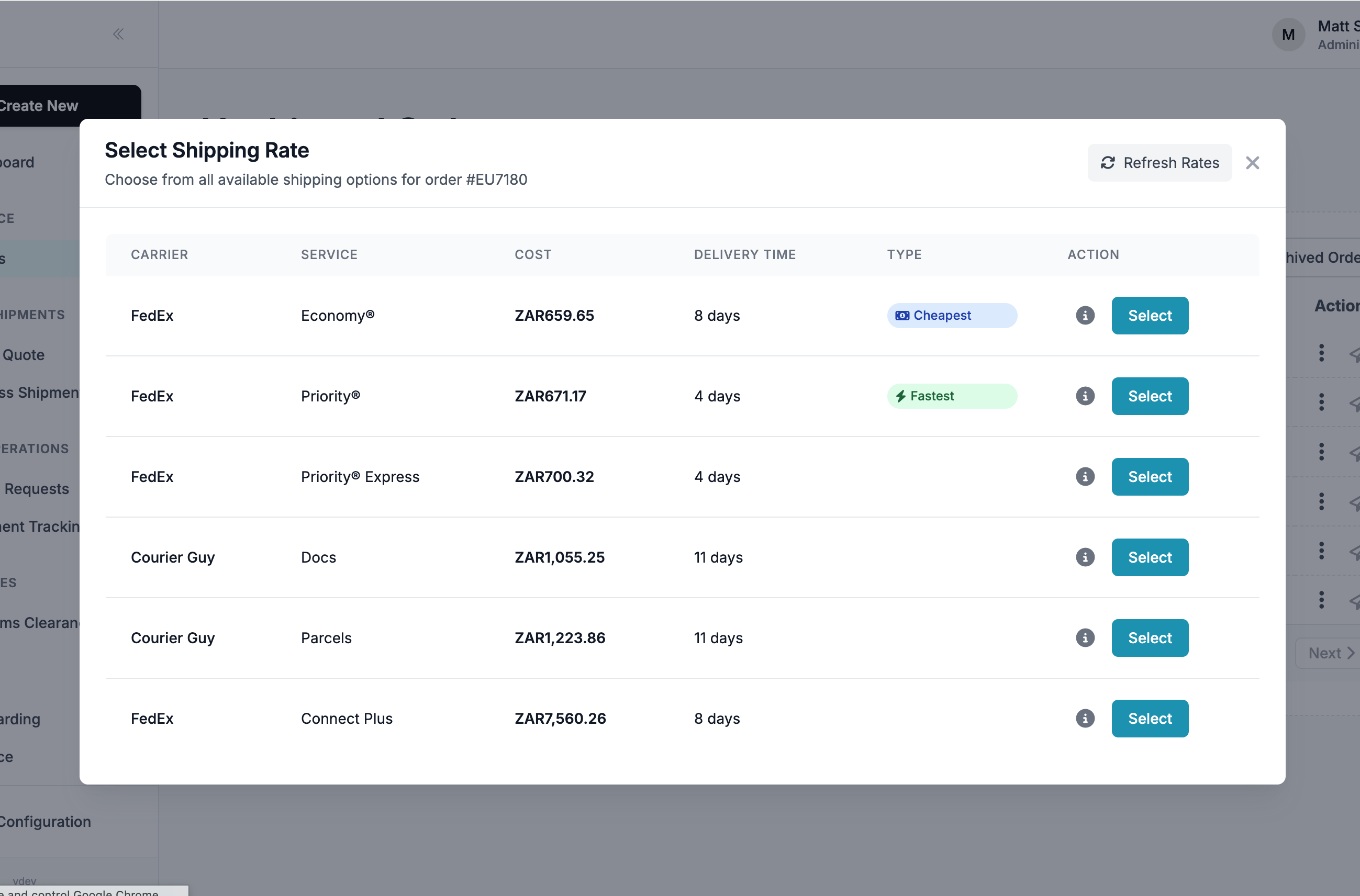Click the info icon next to FedEx Economy rate
The height and width of the screenshot is (896, 1360).
(1085, 316)
